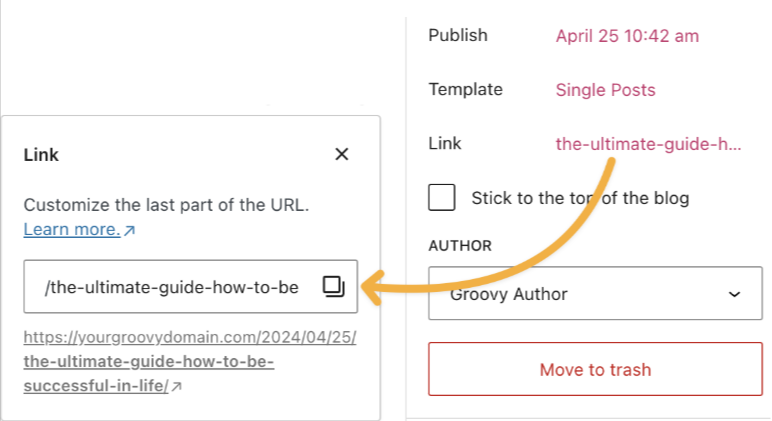This screenshot has height=421, width=772.
Task: Open the April 25 10:42 am publish date
Action: [x=627, y=36]
